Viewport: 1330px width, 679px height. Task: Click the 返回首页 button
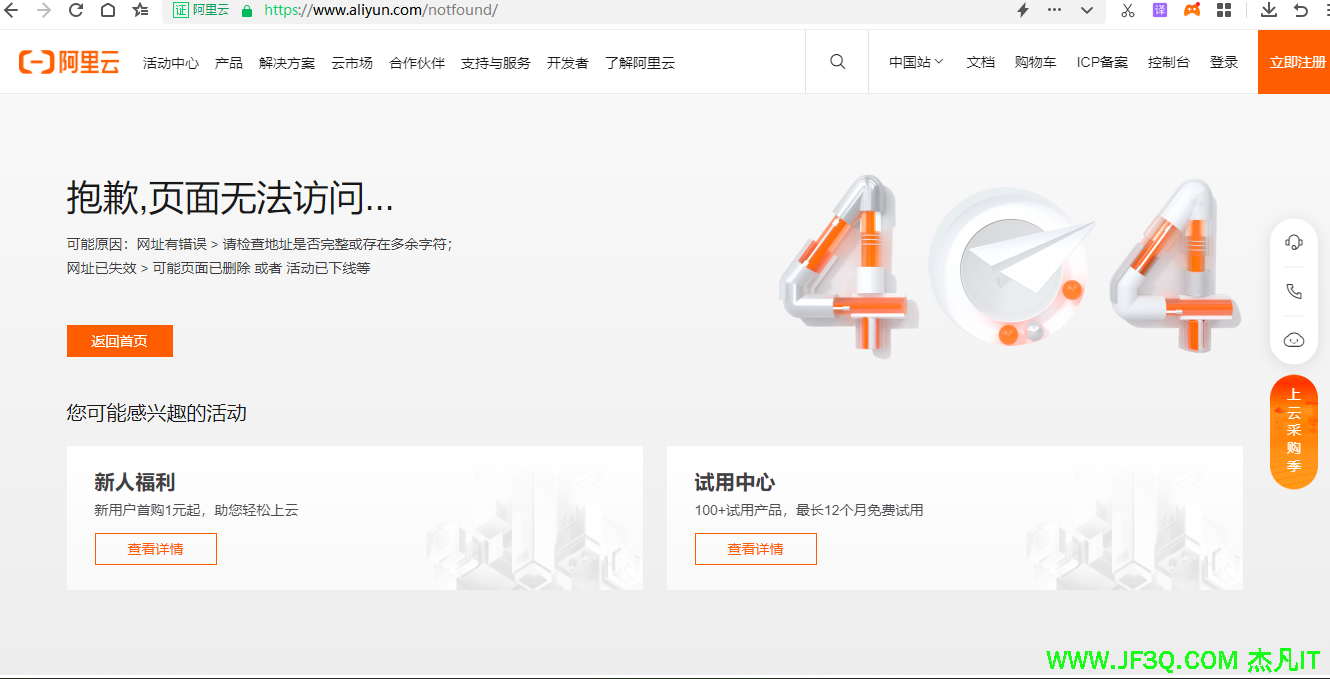pos(120,341)
